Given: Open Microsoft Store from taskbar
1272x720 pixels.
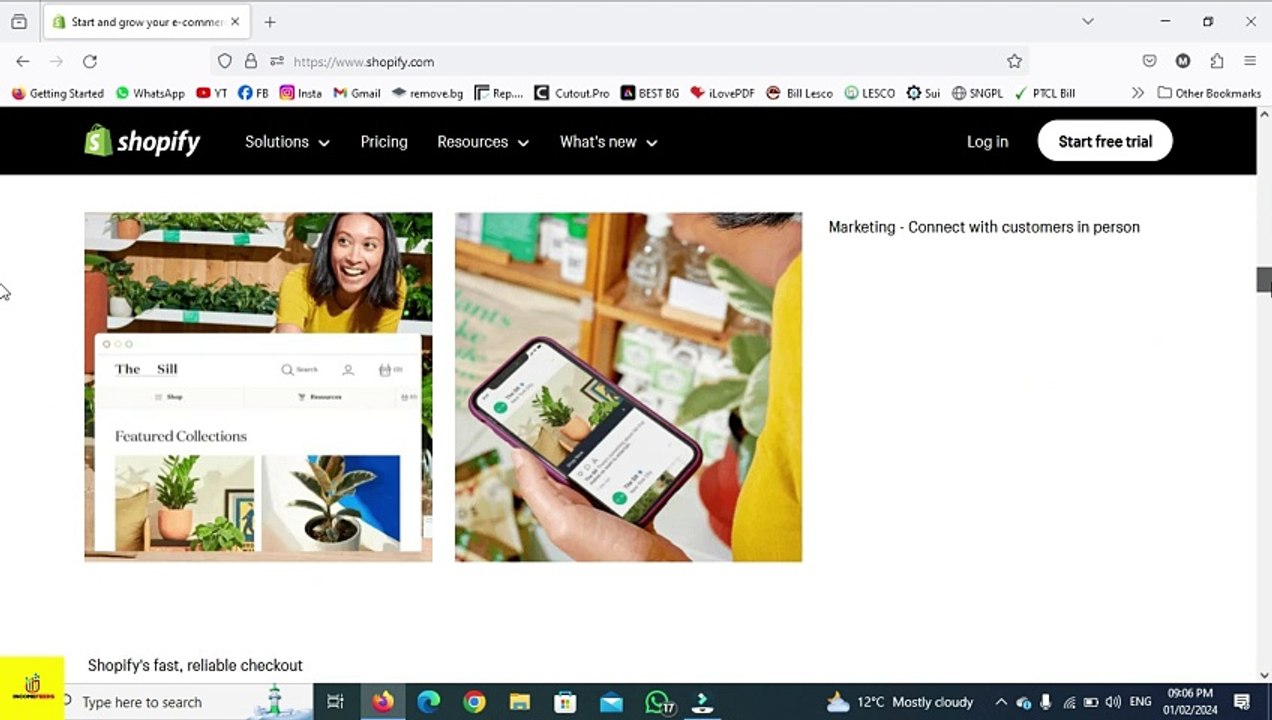Looking at the screenshot, I should coord(566,702).
